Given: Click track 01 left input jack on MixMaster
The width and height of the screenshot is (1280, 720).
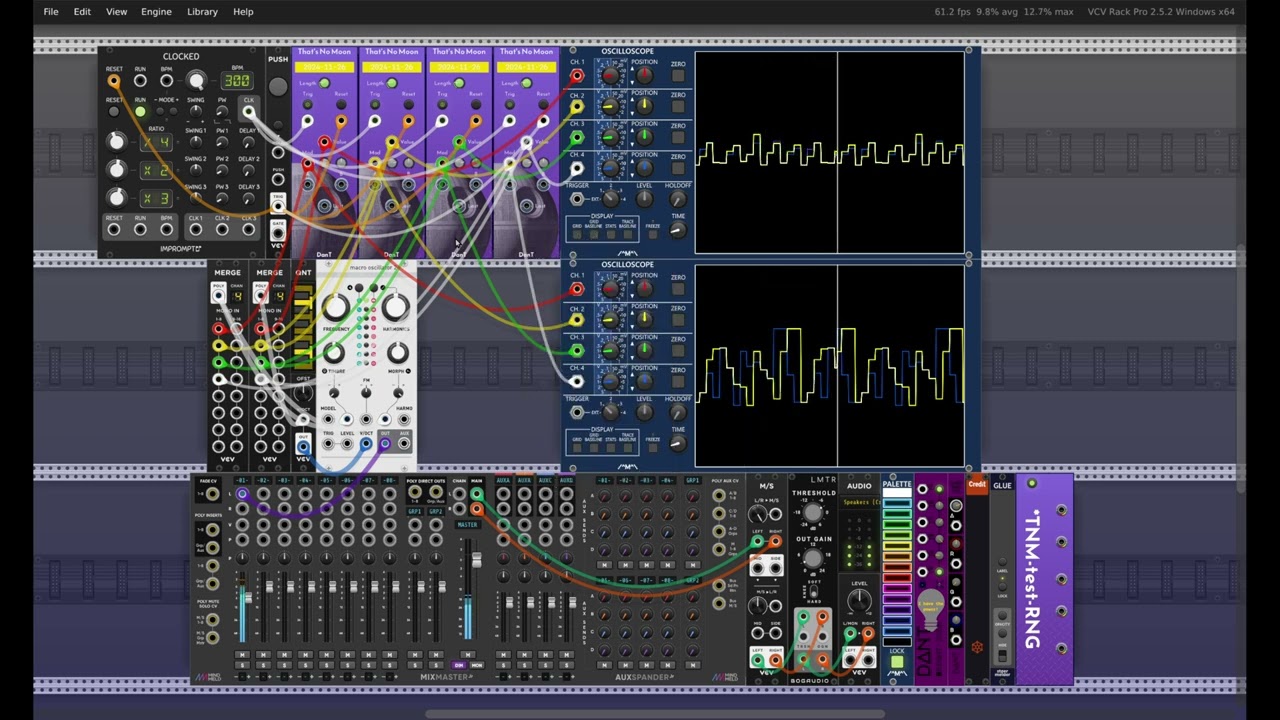Looking at the screenshot, I should pos(242,494).
